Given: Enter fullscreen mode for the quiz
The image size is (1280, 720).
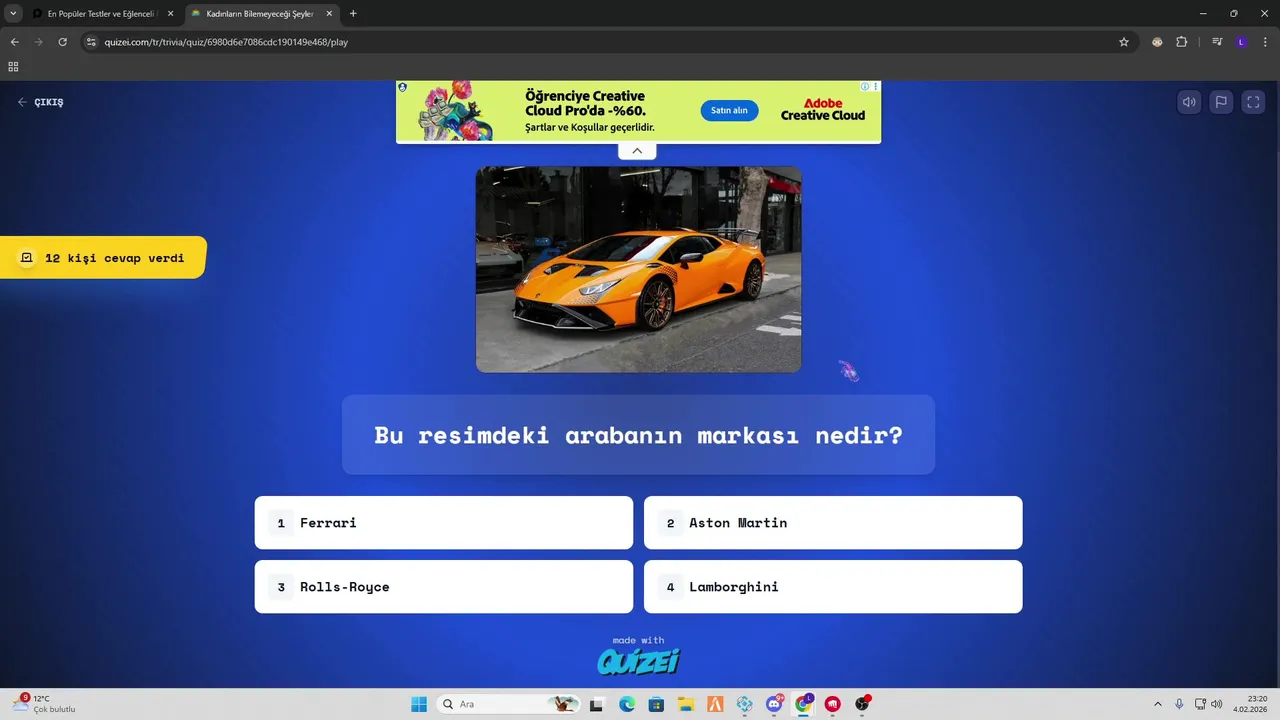Looking at the screenshot, I should [1253, 102].
